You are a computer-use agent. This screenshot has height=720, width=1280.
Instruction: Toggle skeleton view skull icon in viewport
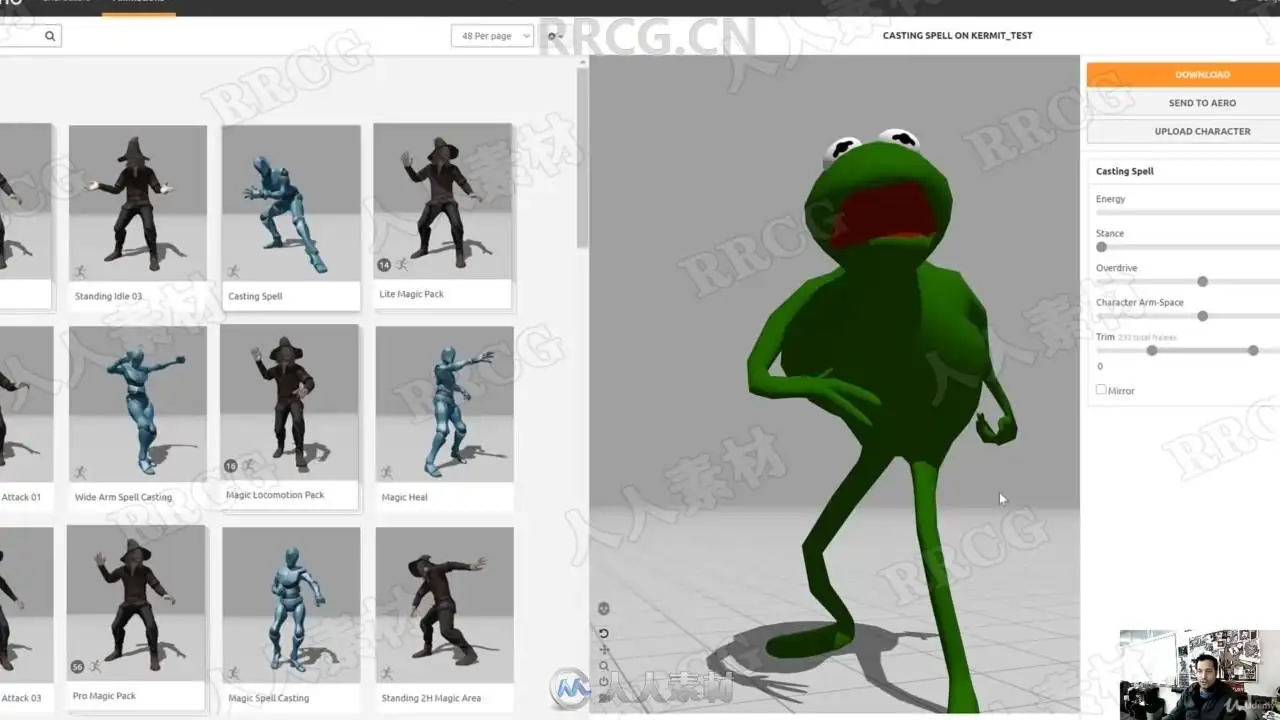point(603,609)
